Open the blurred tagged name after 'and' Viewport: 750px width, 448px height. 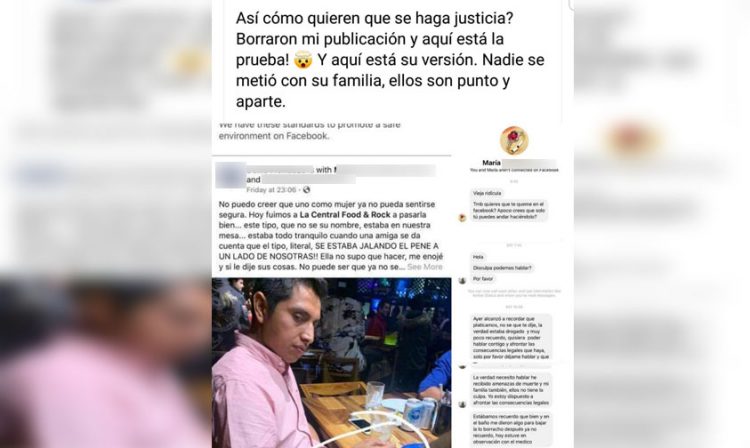309,180
